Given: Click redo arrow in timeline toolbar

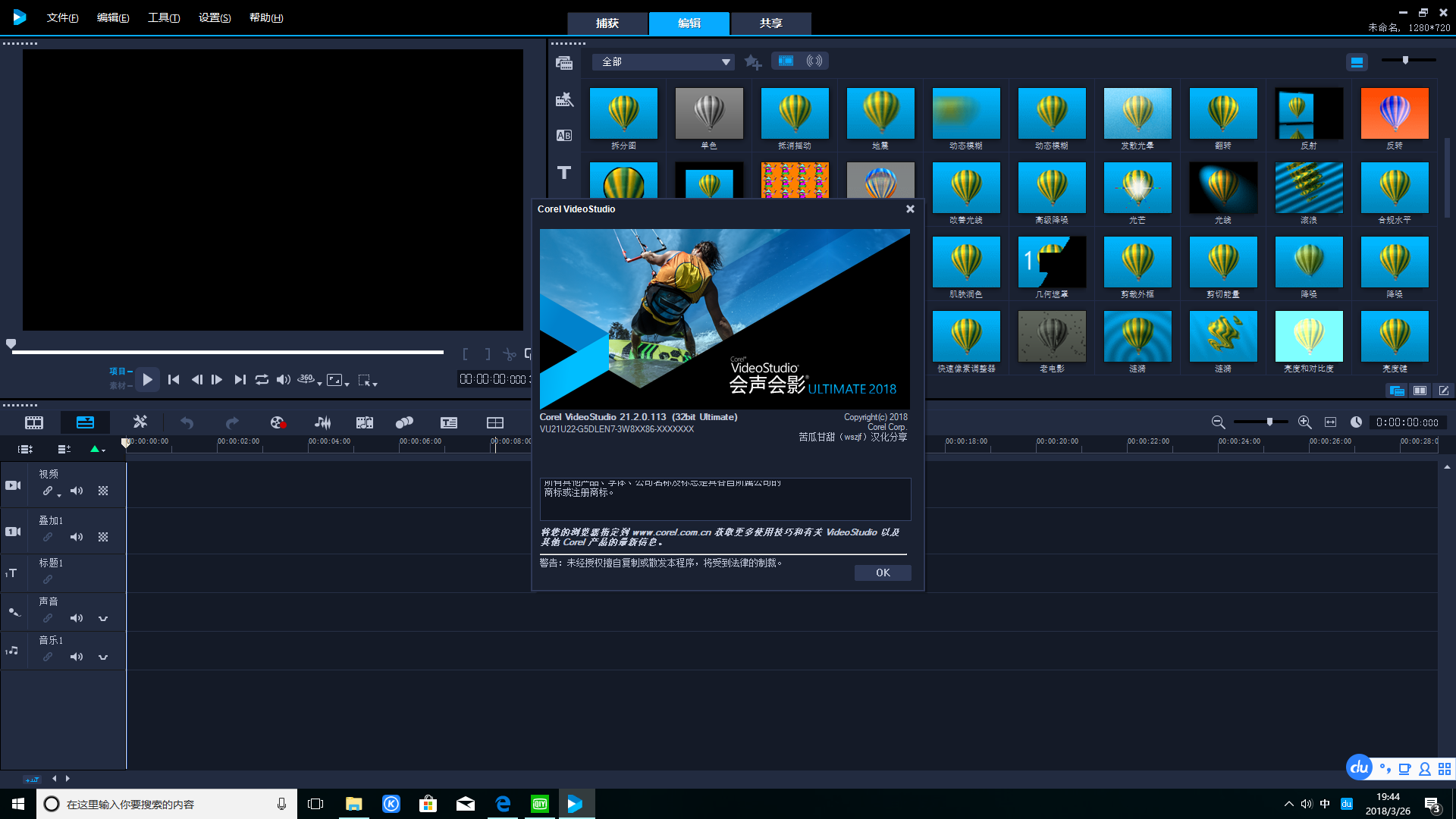Looking at the screenshot, I should (x=232, y=422).
